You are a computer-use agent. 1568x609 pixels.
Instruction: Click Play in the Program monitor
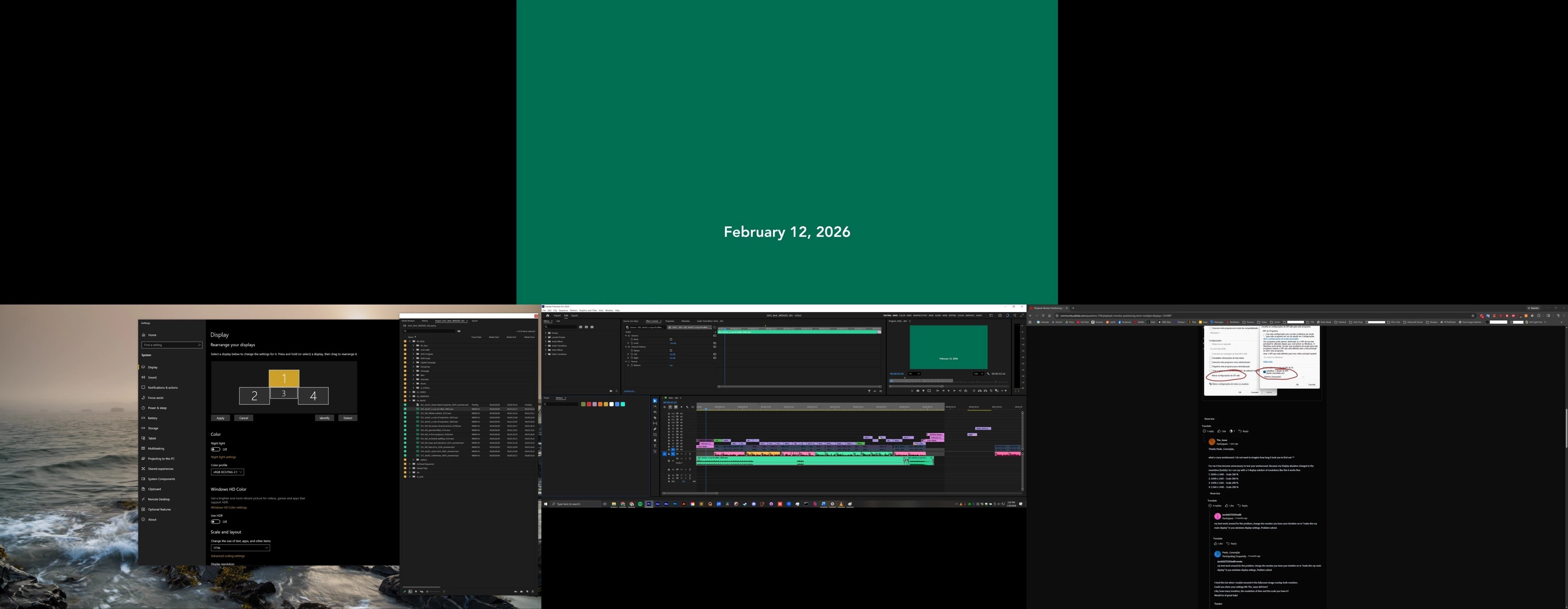pos(949,391)
